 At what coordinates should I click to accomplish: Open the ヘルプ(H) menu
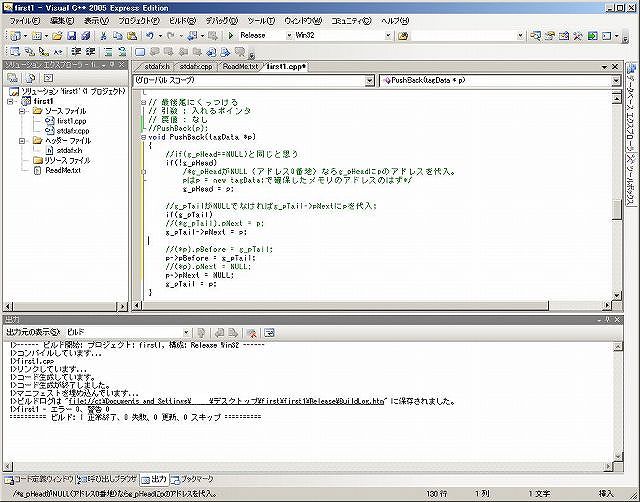click(395, 21)
